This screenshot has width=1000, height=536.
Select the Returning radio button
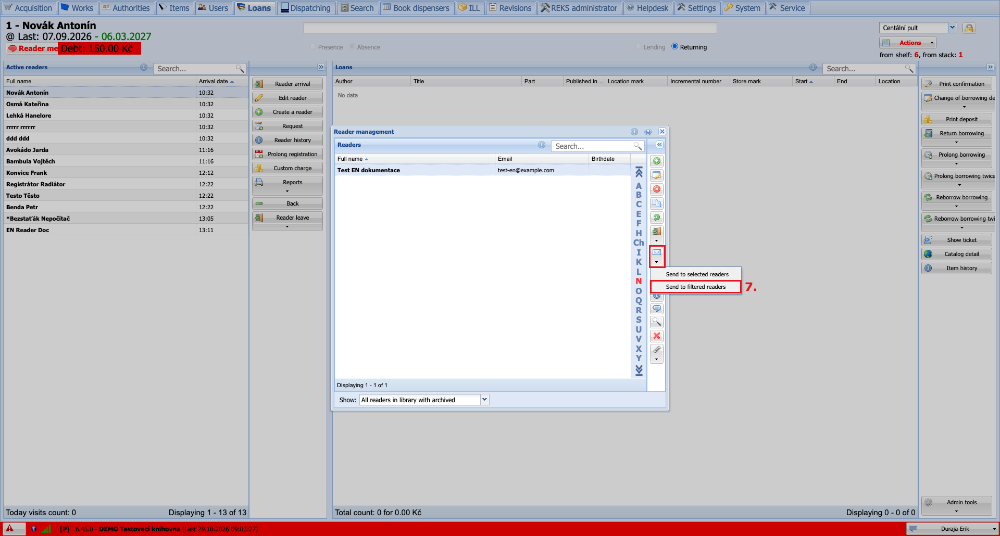674,47
